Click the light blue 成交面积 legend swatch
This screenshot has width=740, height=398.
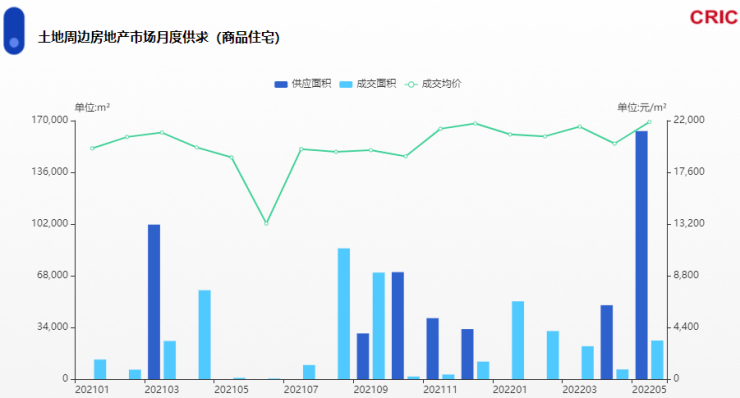coord(346,85)
